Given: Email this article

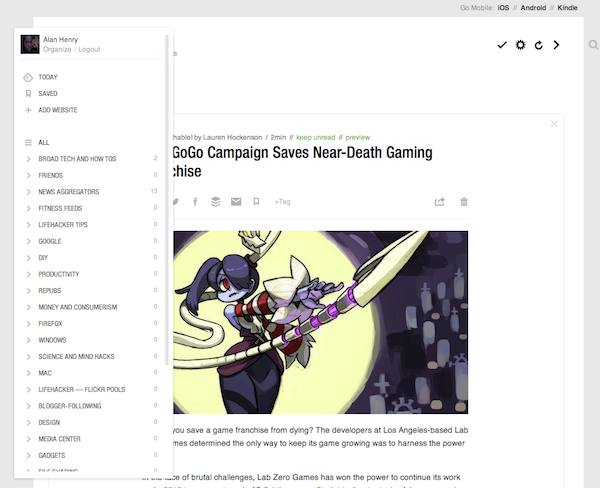Looking at the screenshot, I should (236, 202).
